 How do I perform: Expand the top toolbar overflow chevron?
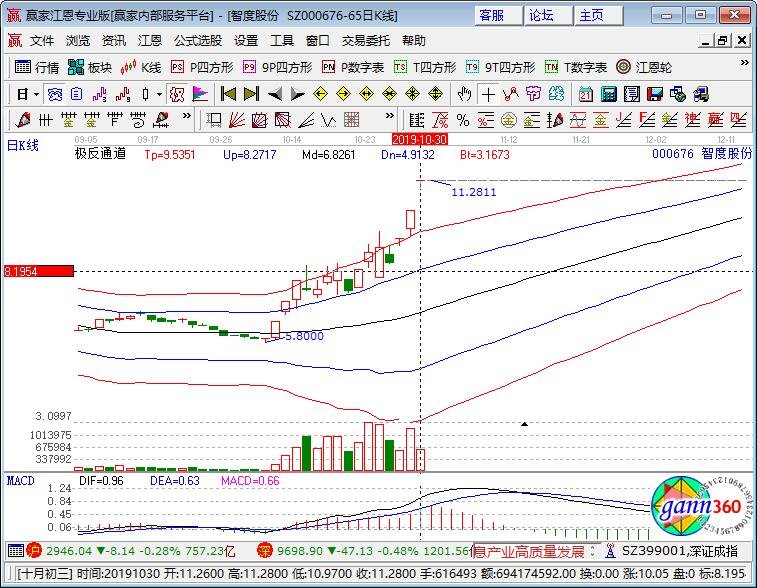point(745,63)
